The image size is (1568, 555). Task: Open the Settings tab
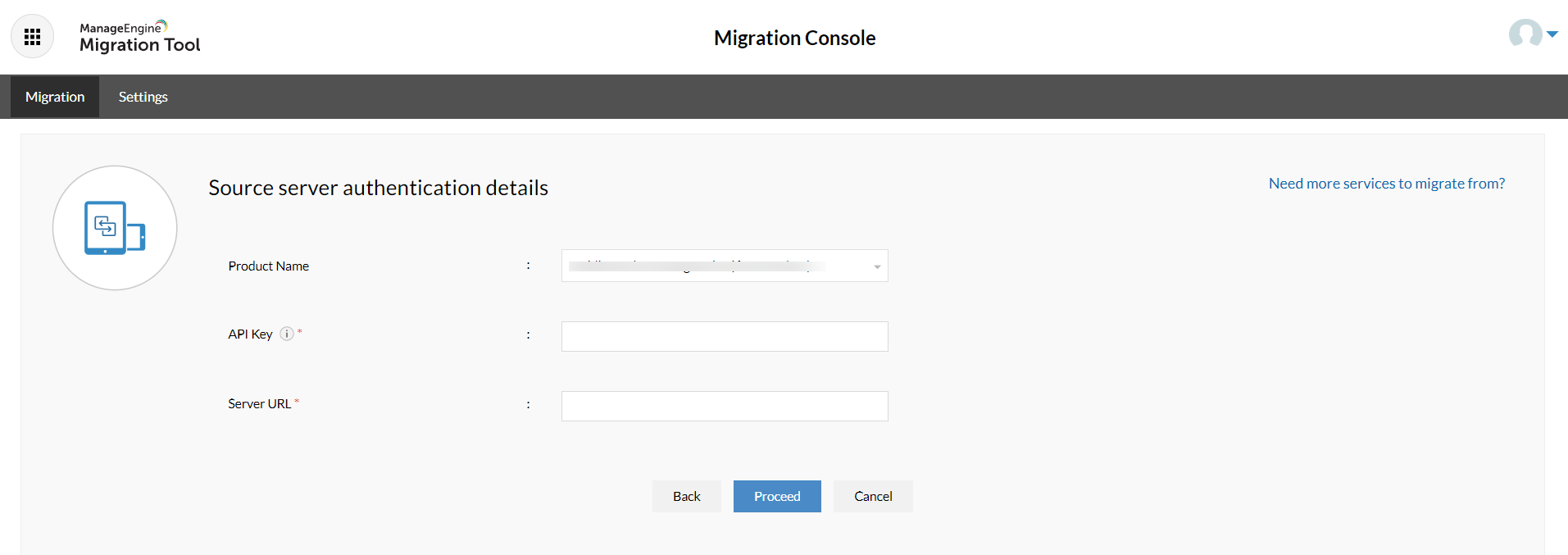point(143,97)
